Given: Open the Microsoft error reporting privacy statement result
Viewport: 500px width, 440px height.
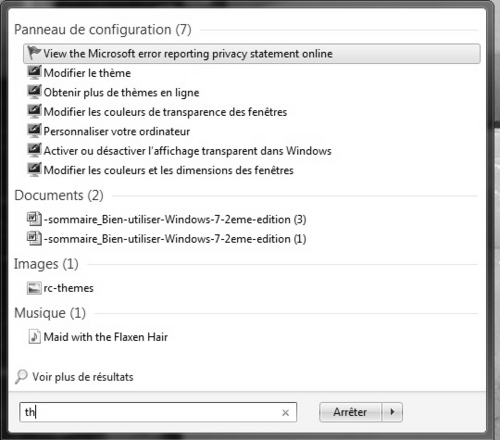Looking at the screenshot, I should pos(252,54).
